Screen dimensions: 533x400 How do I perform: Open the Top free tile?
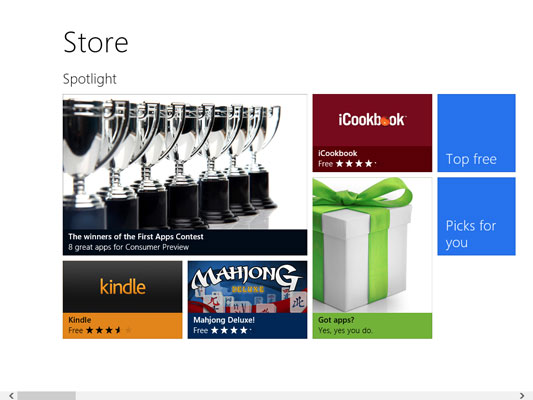point(476,133)
